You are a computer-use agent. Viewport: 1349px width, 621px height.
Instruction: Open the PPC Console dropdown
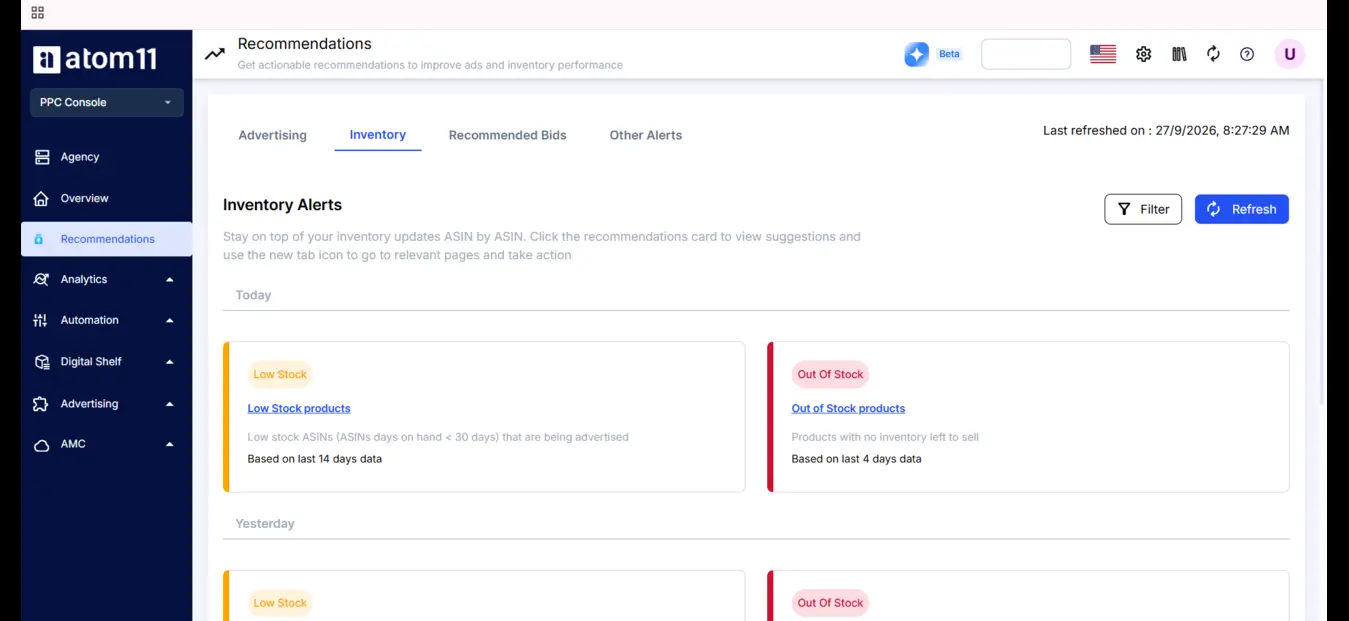coord(106,102)
